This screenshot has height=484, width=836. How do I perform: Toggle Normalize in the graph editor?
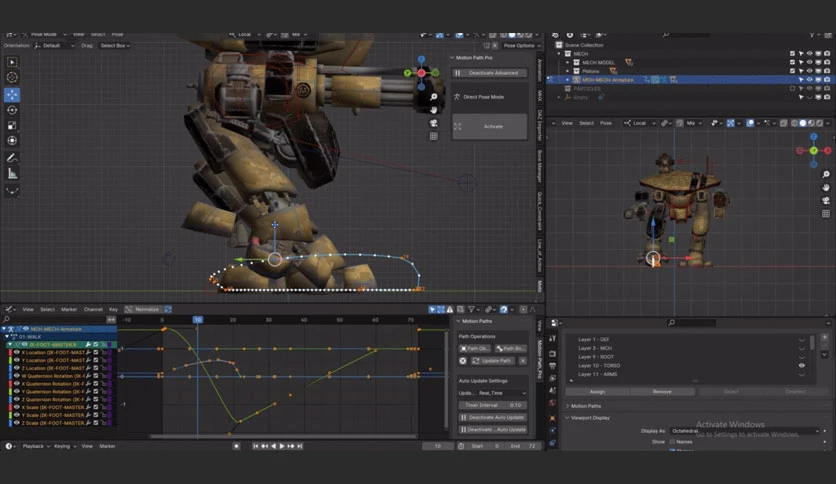tap(142, 309)
